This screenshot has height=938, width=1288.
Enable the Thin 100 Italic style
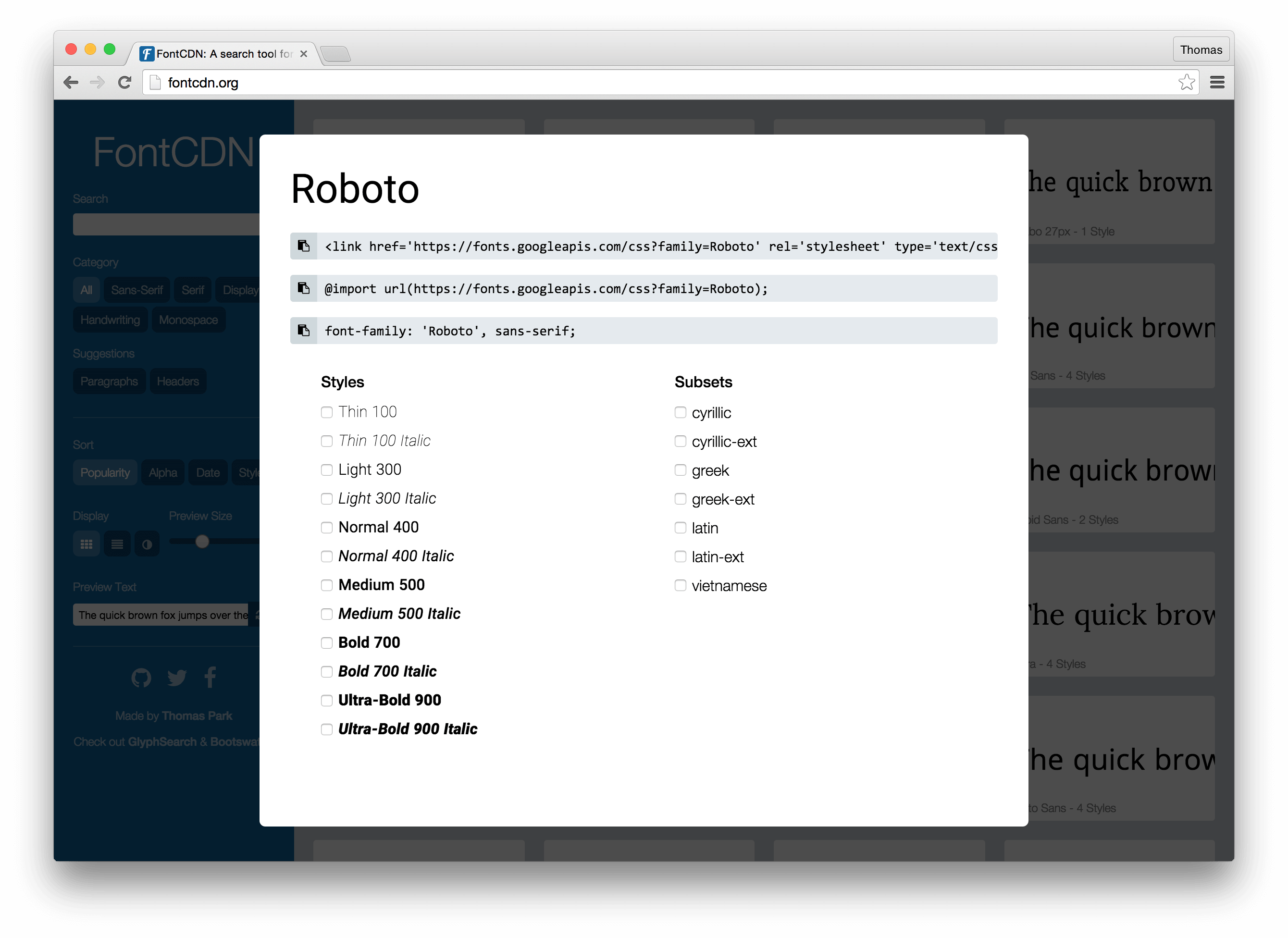[x=326, y=441]
